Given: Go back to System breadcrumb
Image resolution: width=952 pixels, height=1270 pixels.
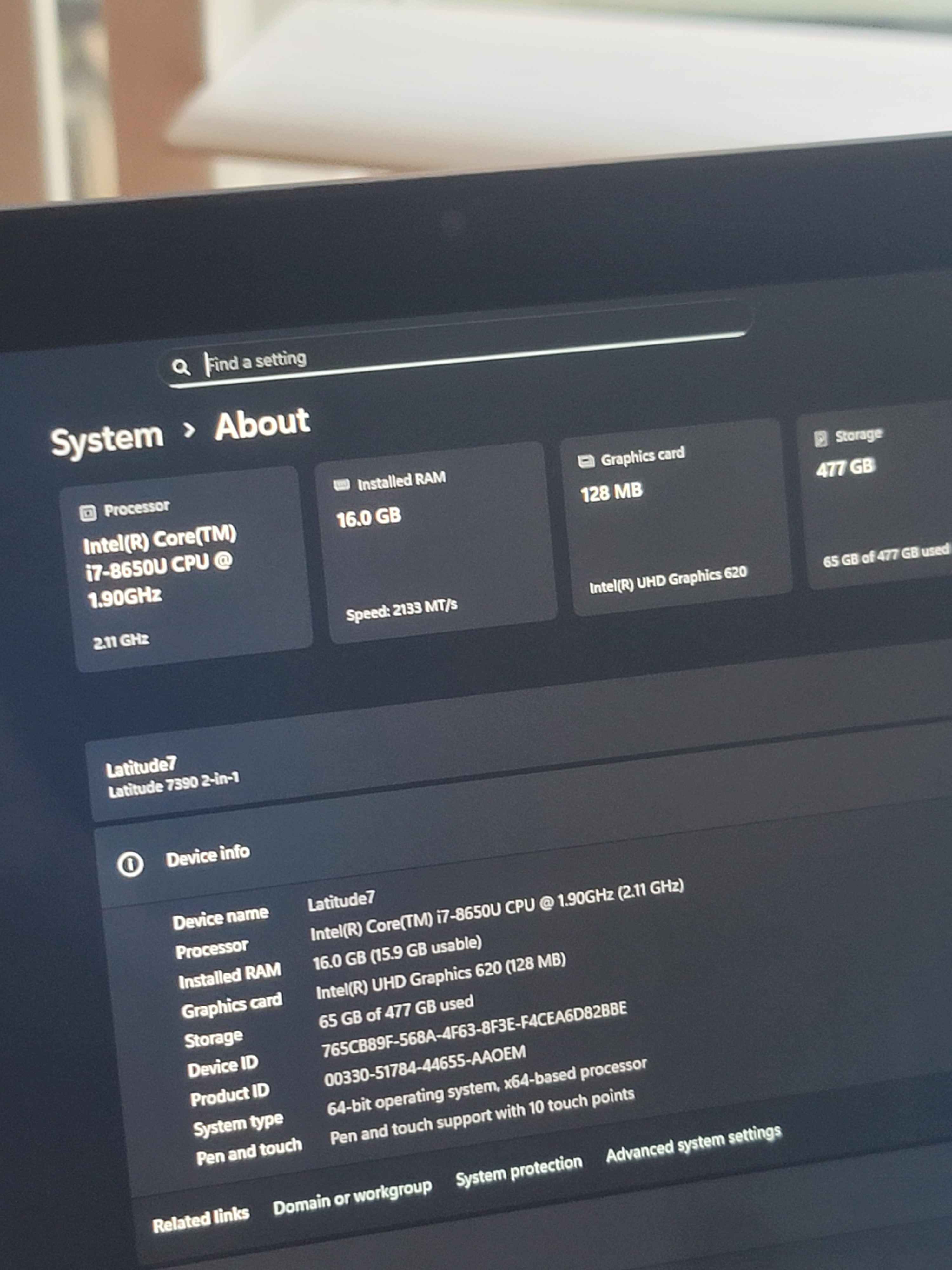Looking at the screenshot, I should (107, 440).
